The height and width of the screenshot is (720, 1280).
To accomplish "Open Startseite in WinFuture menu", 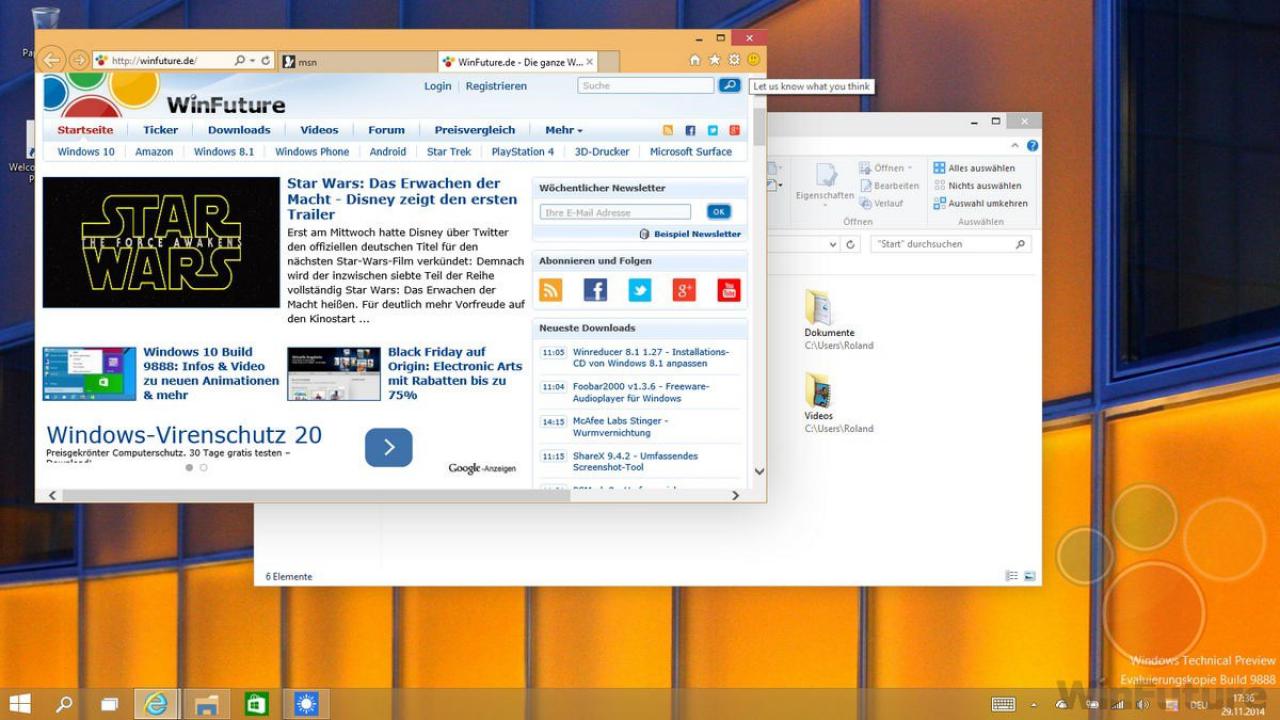I will pyautogui.click(x=85, y=130).
